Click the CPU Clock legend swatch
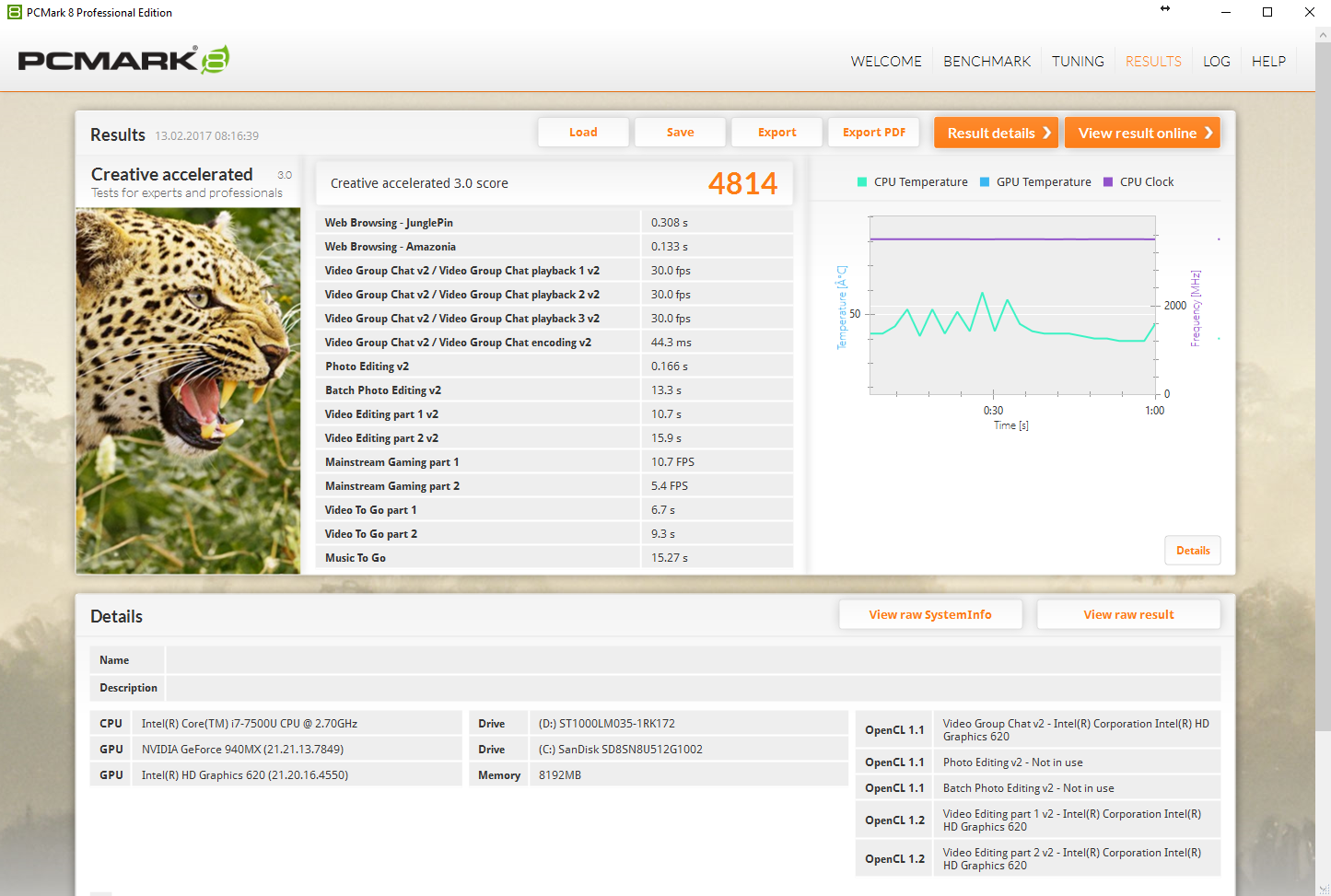 click(x=1108, y=182)
